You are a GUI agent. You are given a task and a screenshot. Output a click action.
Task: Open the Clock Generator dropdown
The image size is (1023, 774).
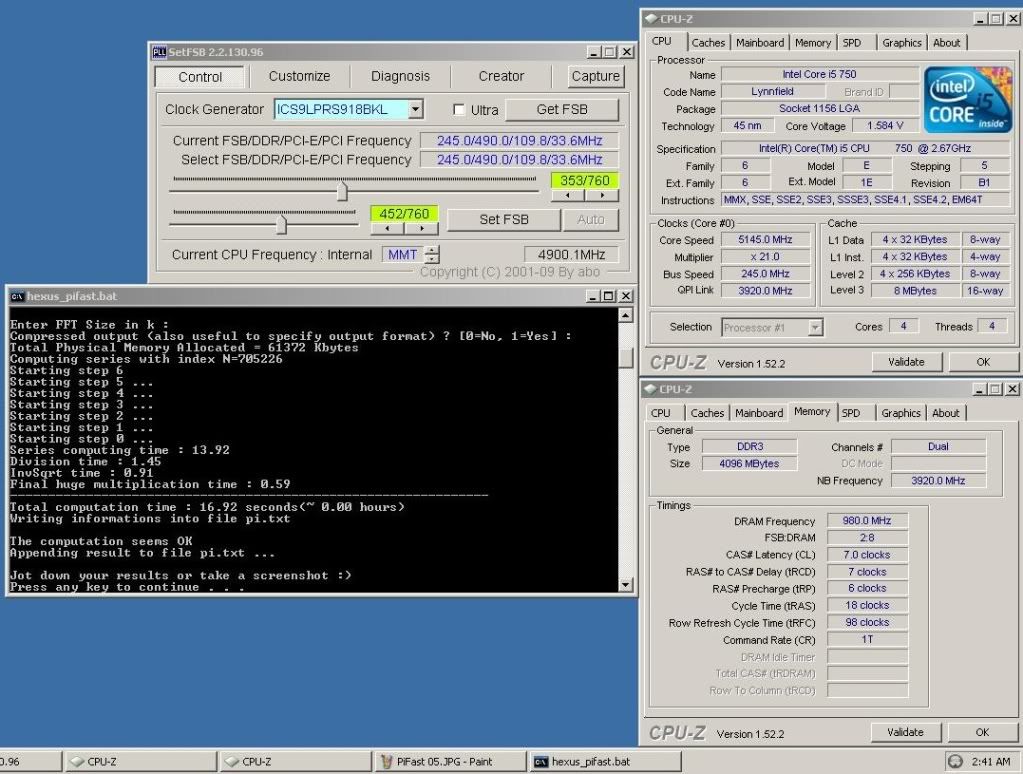pyautogui.click(x=416, y=109)
